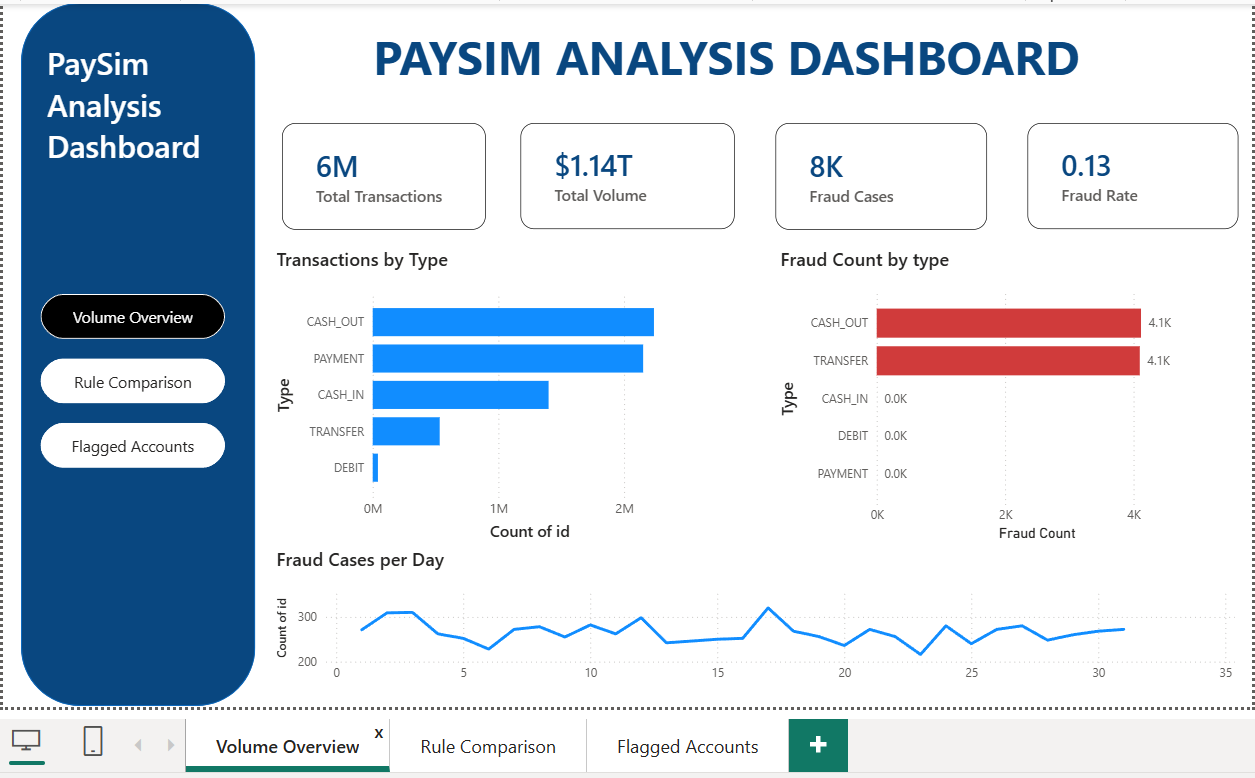Viewport: 1255px width, 778px height.
Task: Click the Fraud Count by type title
Action: [865, 260]
